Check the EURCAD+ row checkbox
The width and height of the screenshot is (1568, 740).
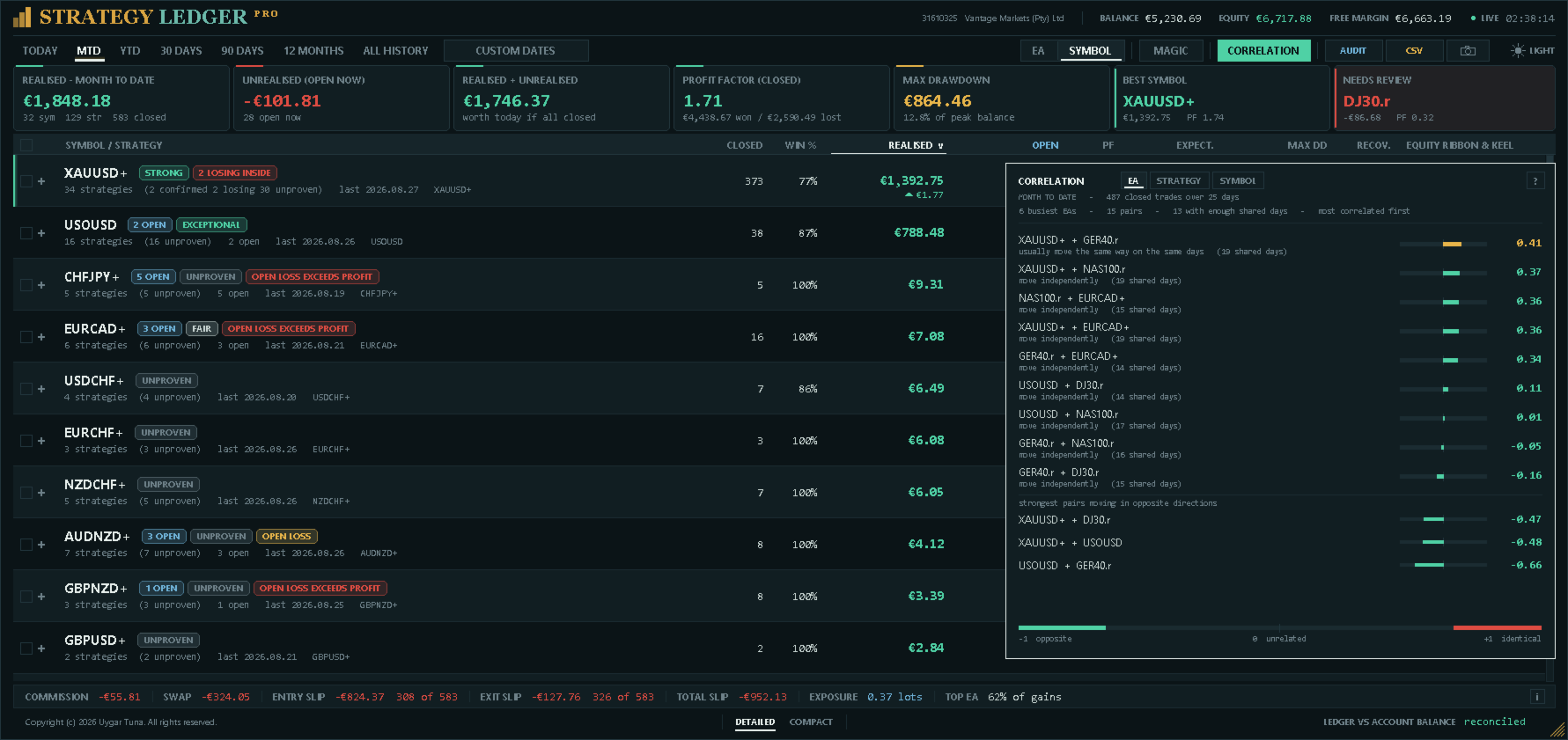tap(26, 337)
